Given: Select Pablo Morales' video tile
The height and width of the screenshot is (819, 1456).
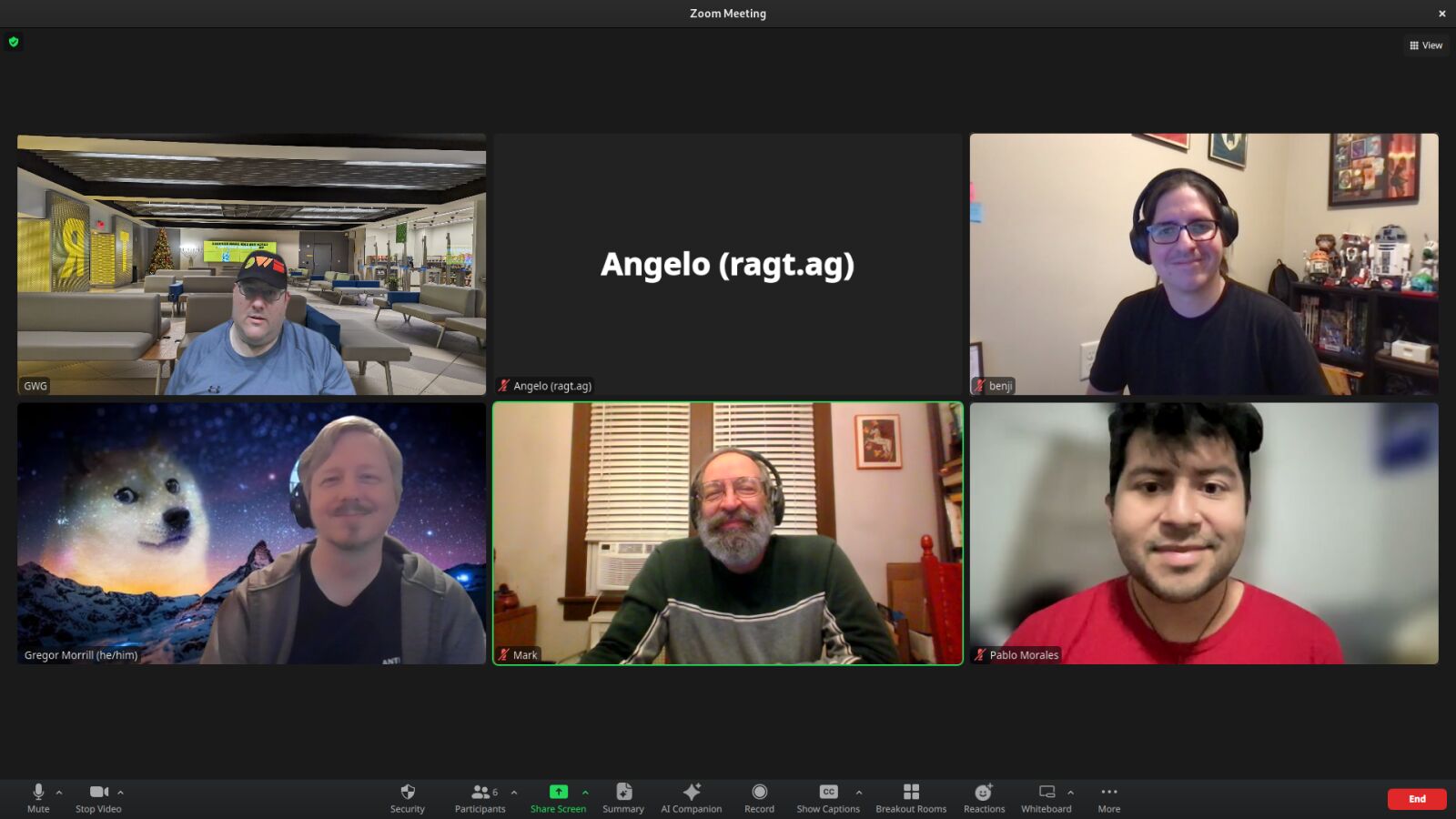Looking at the screenshot, I should pos(1204,533).
